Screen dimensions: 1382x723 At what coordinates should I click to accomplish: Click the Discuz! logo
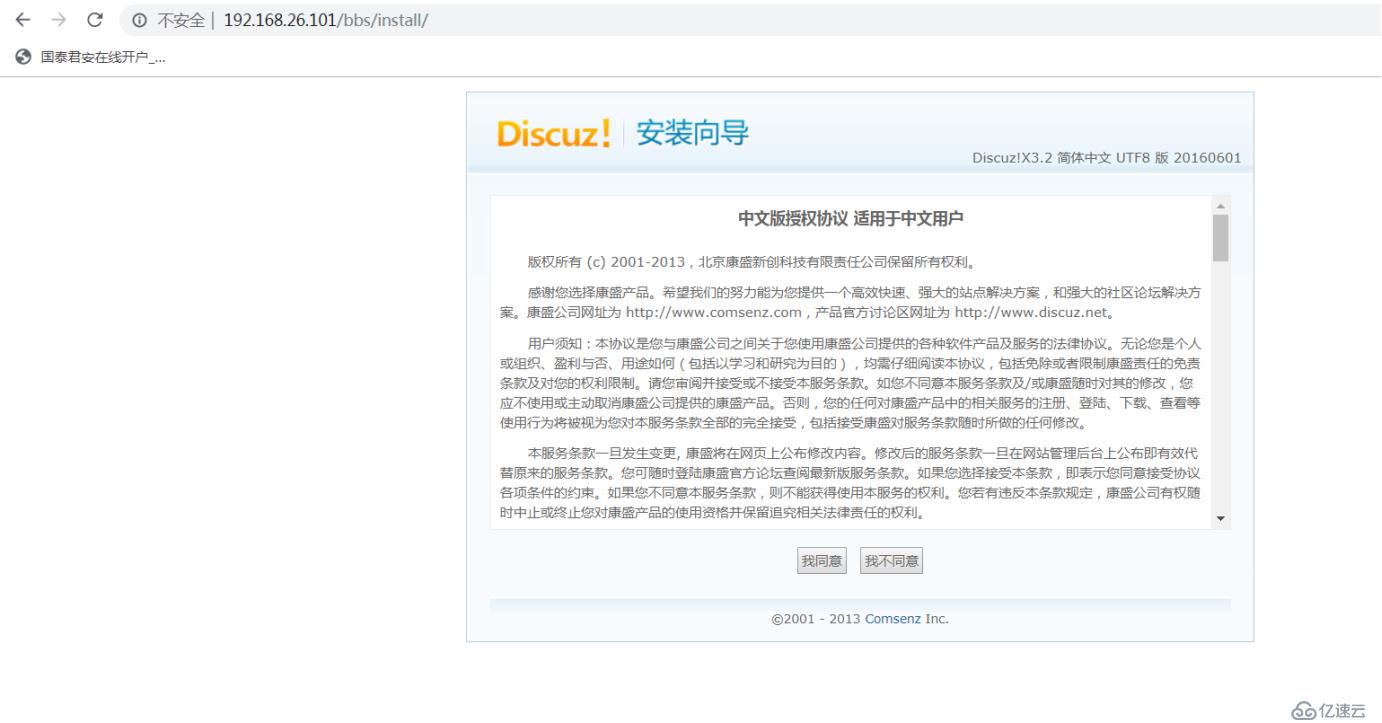click(553, 135)
